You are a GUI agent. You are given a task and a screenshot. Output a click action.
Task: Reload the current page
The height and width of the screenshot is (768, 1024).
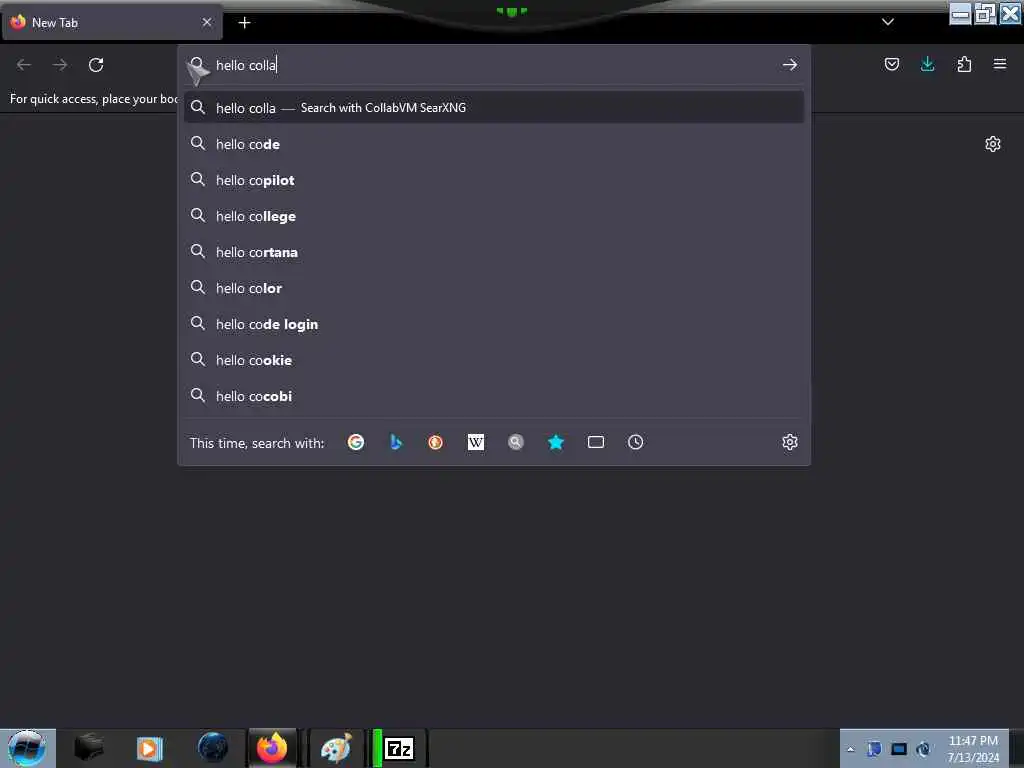96,65
